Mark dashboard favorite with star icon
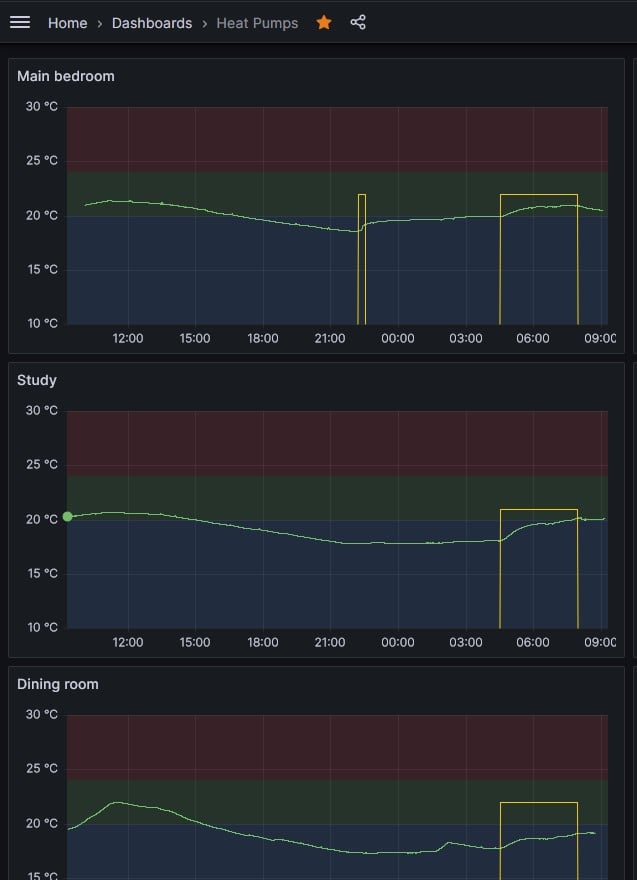Screen dimensions: 637x880 coord(324,22)
